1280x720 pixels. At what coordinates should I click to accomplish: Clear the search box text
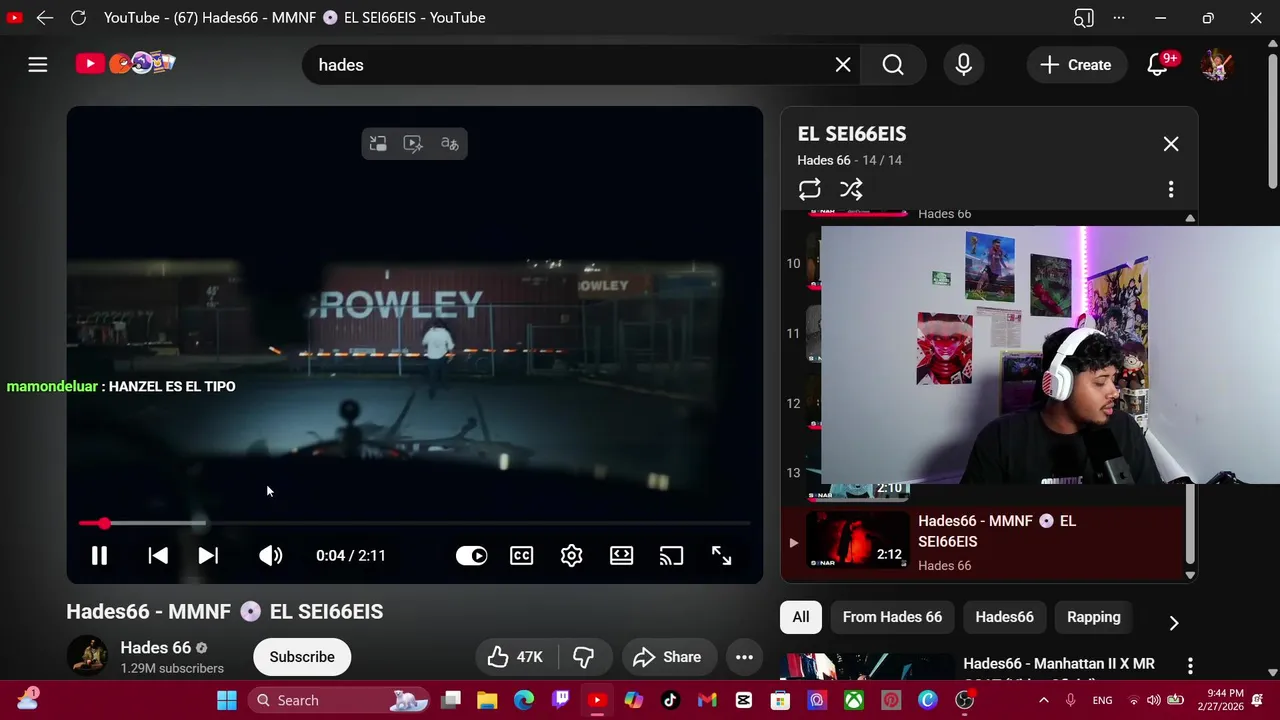(843, 65)
